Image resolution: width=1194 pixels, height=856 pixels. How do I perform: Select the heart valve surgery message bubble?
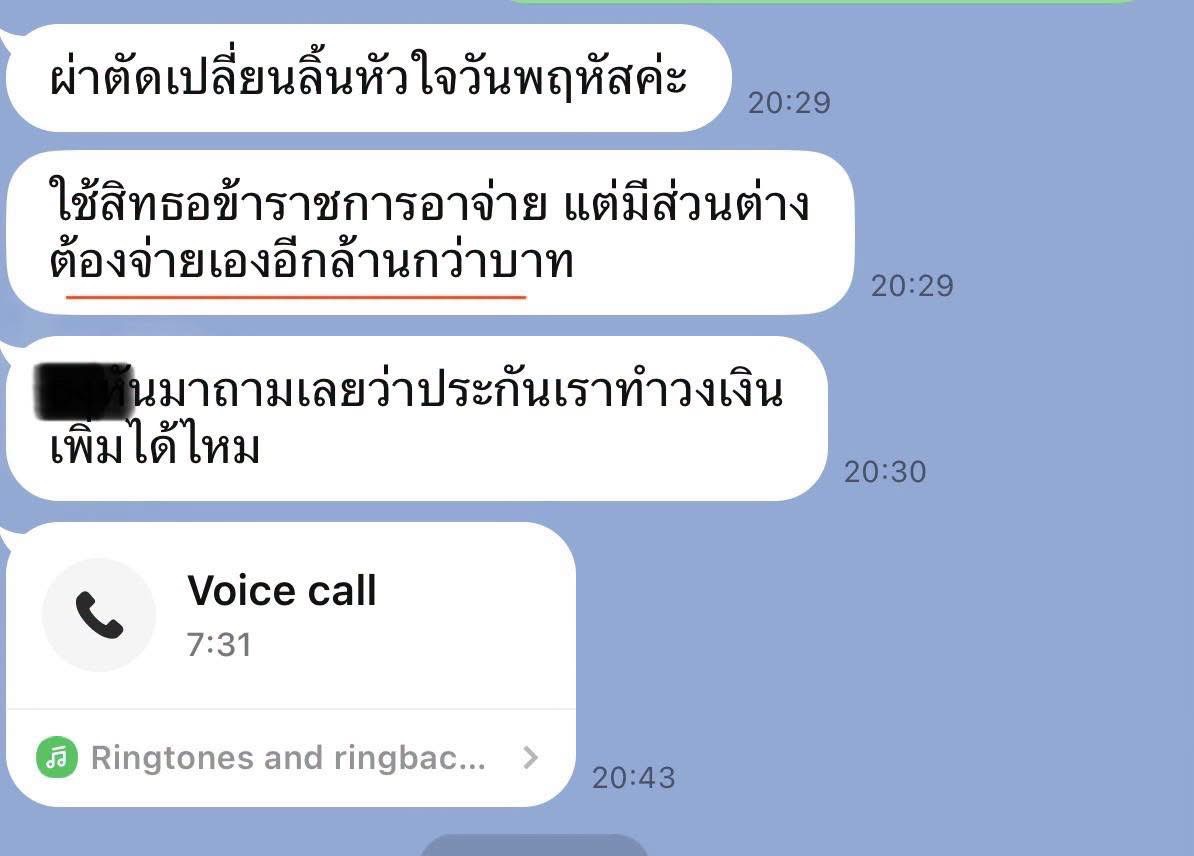click(x=369, y=78)
